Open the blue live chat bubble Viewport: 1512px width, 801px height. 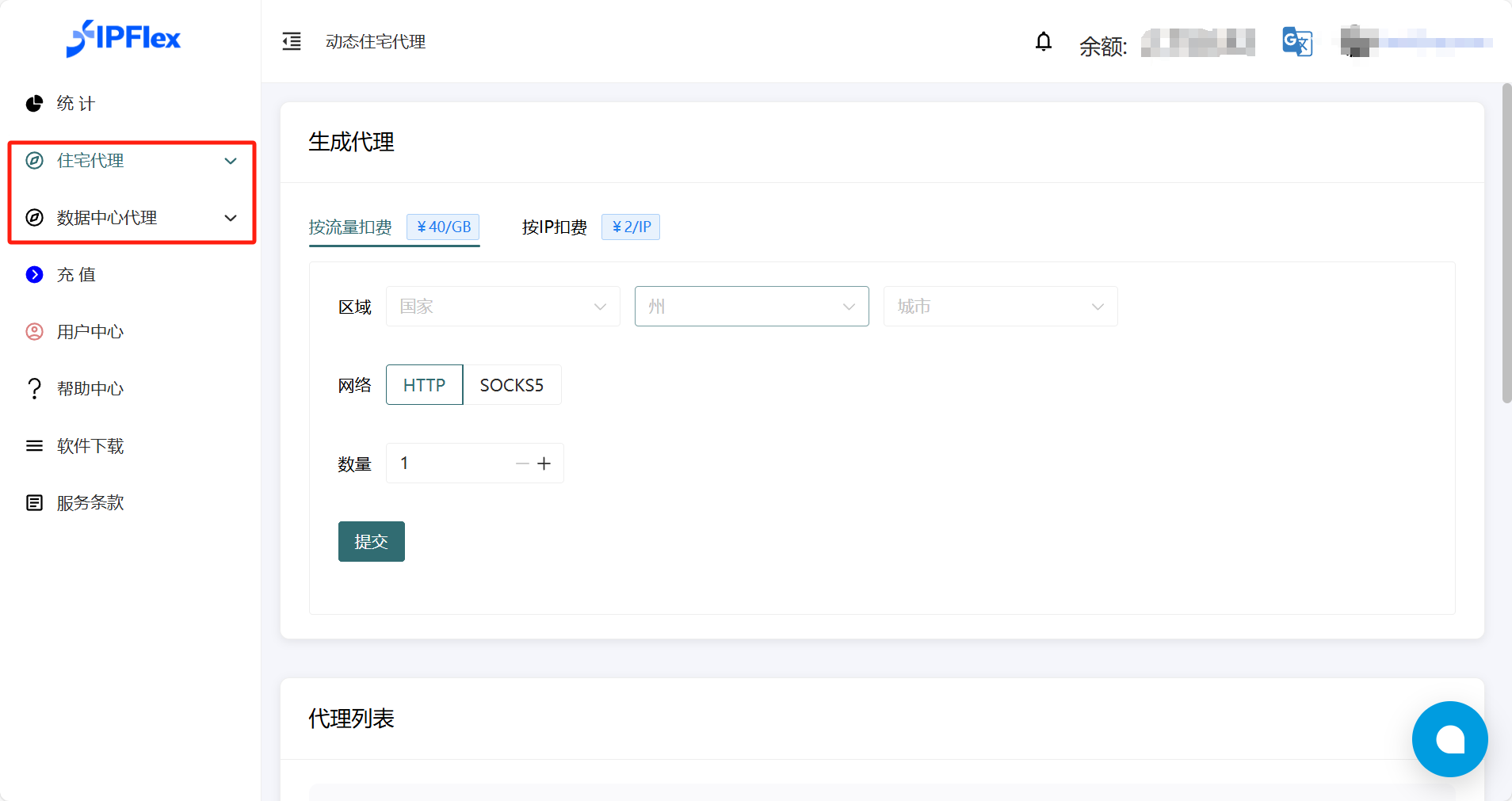coord(1449,738)
